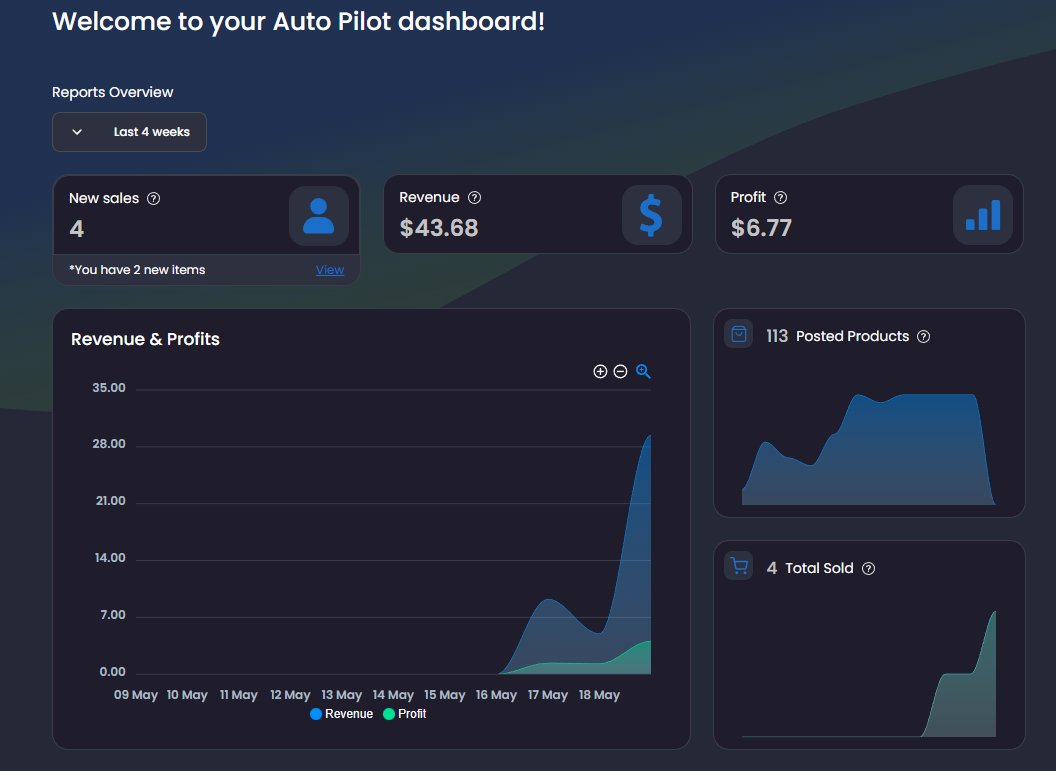The image size is (1056, 771).
Task: Click the Posted Products help icon
Action: tap(924, 337)
